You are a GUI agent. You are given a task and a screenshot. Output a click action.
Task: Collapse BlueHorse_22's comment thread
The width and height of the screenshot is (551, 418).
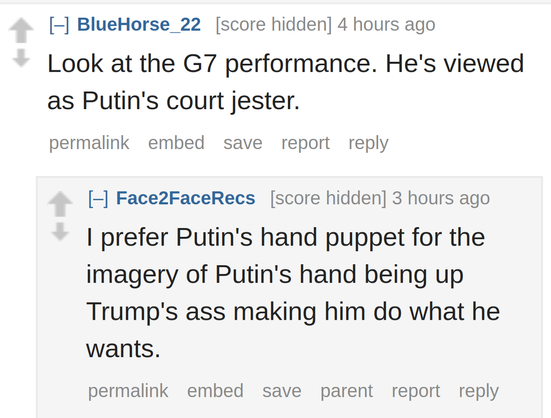tap(59, 25)
